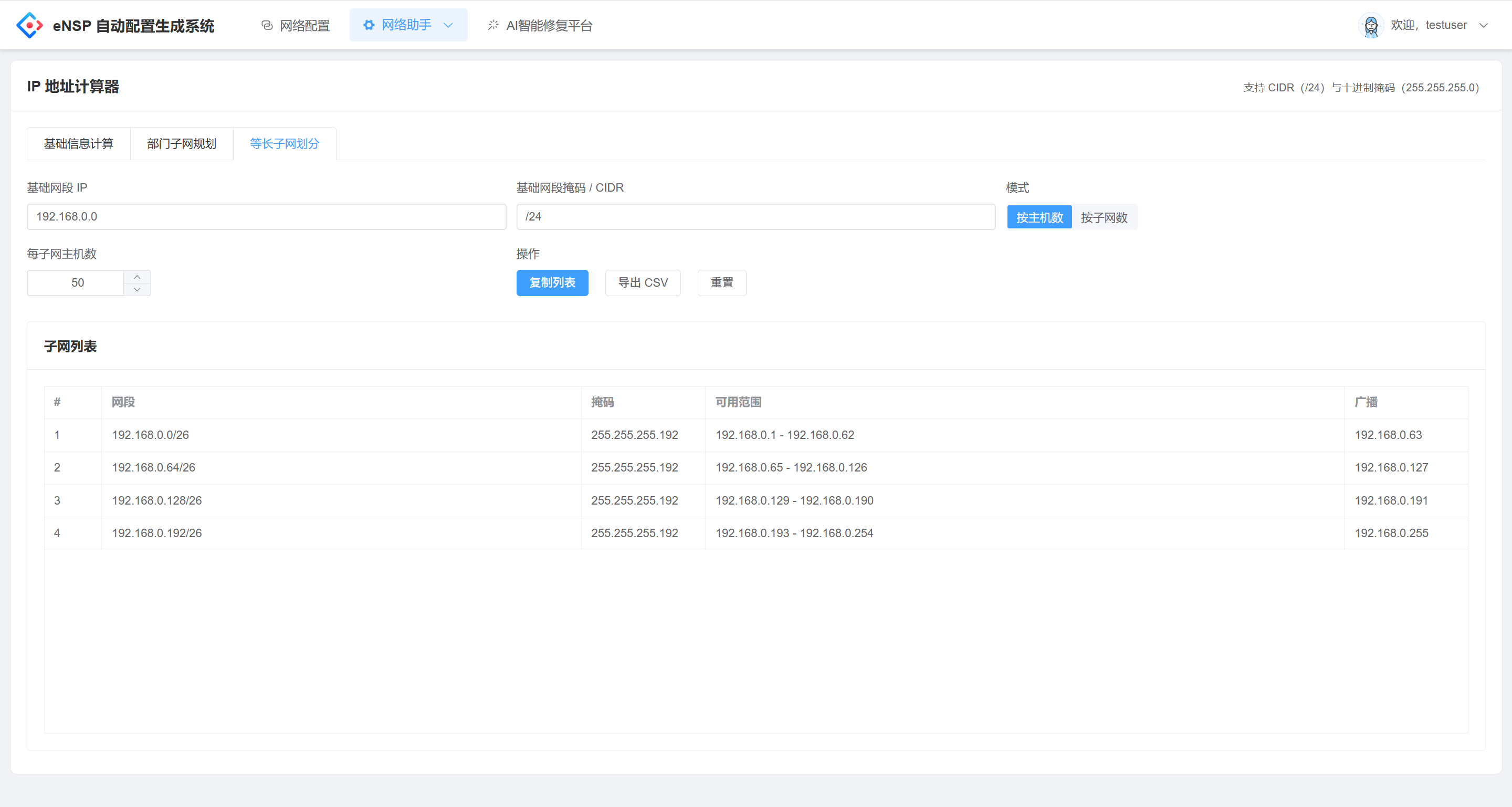This screenshot has width=1512, height=807.
Task: Click the /24 CIDR mask input
Action: click(755, 216)
